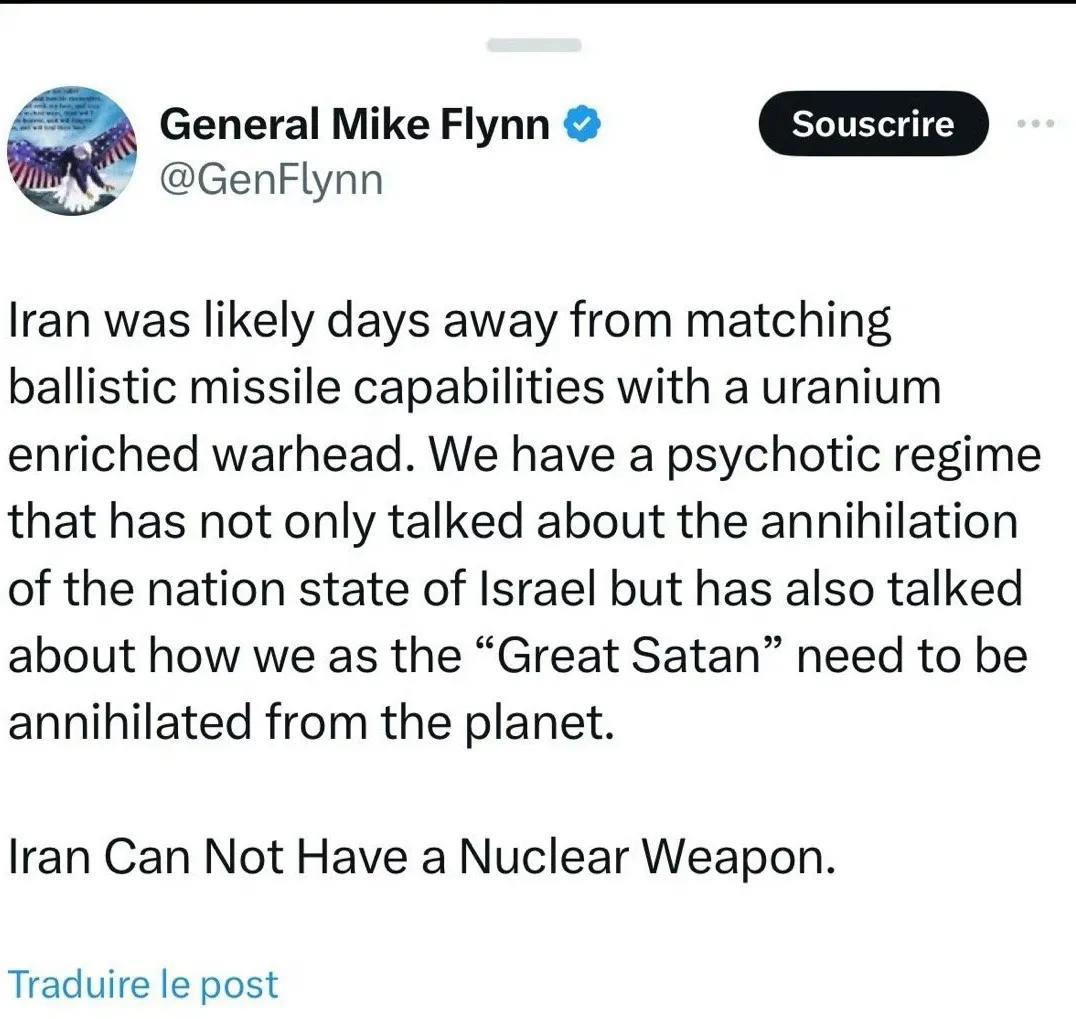
Task: Click the @GenFlynn handle
Action: pyautogui.click(x=271, y=180)
